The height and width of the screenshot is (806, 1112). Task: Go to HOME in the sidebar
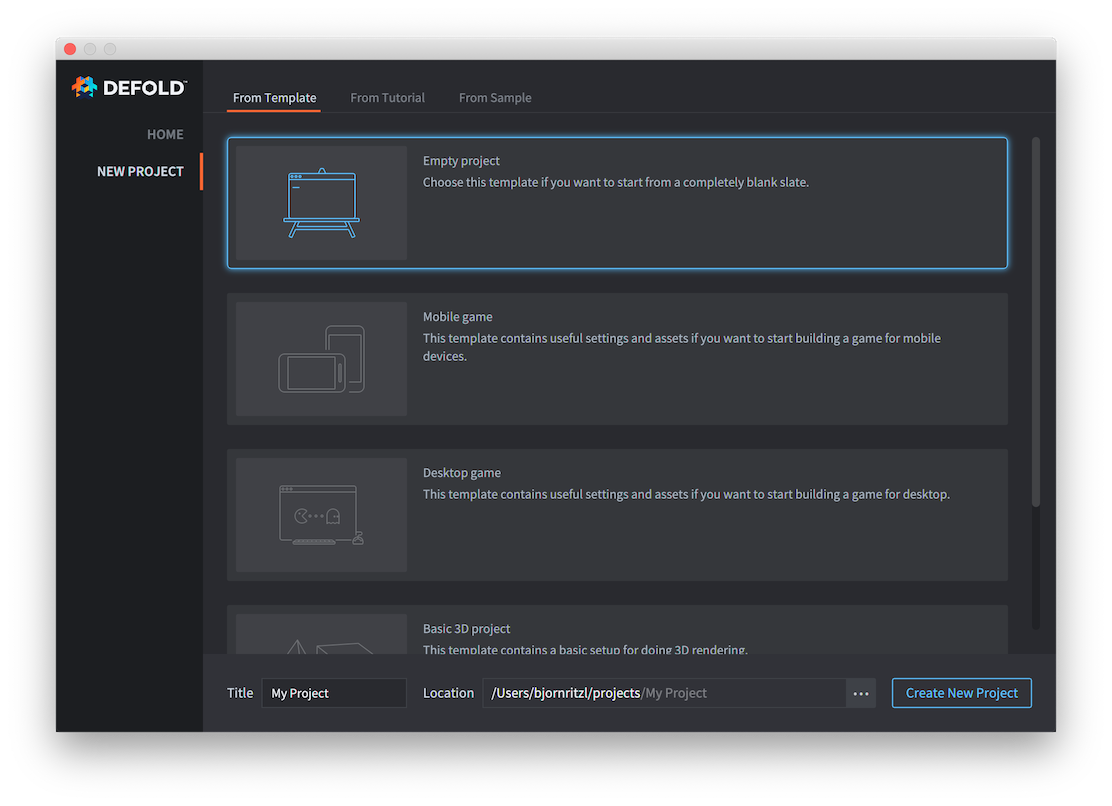[x=165, y=134]
